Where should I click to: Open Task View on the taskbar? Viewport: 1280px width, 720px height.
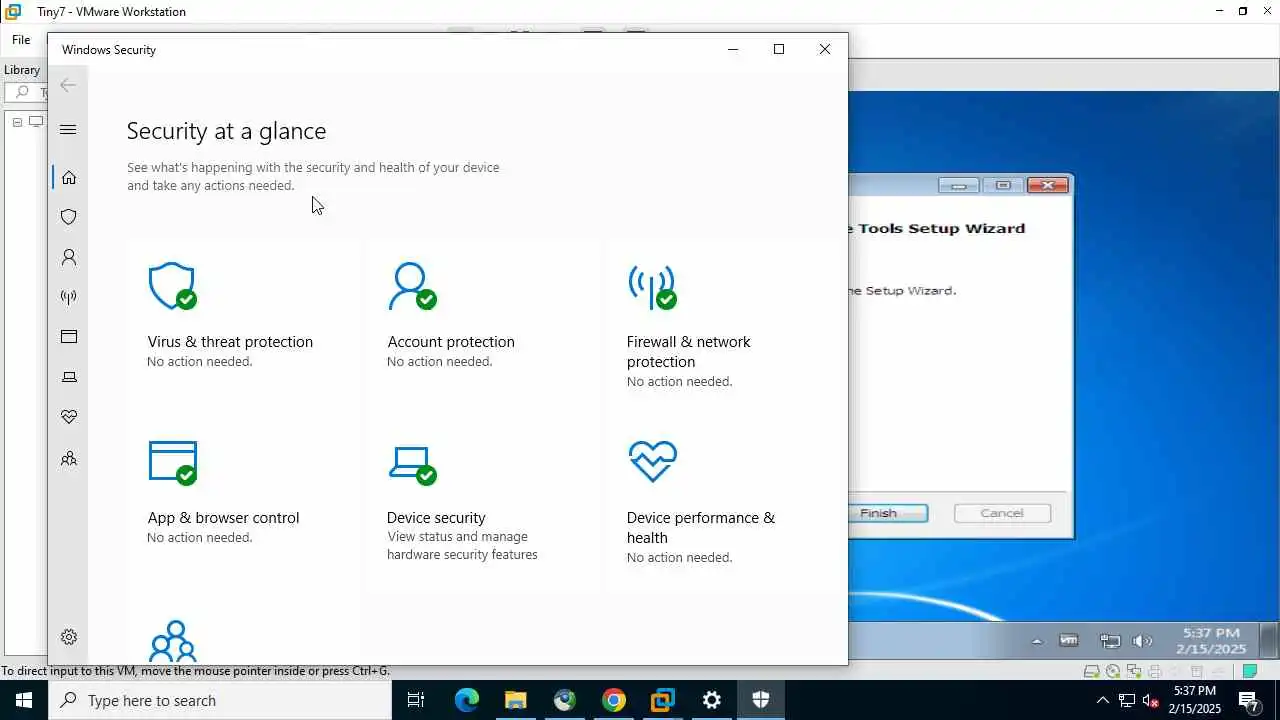(x=416, y=700)
